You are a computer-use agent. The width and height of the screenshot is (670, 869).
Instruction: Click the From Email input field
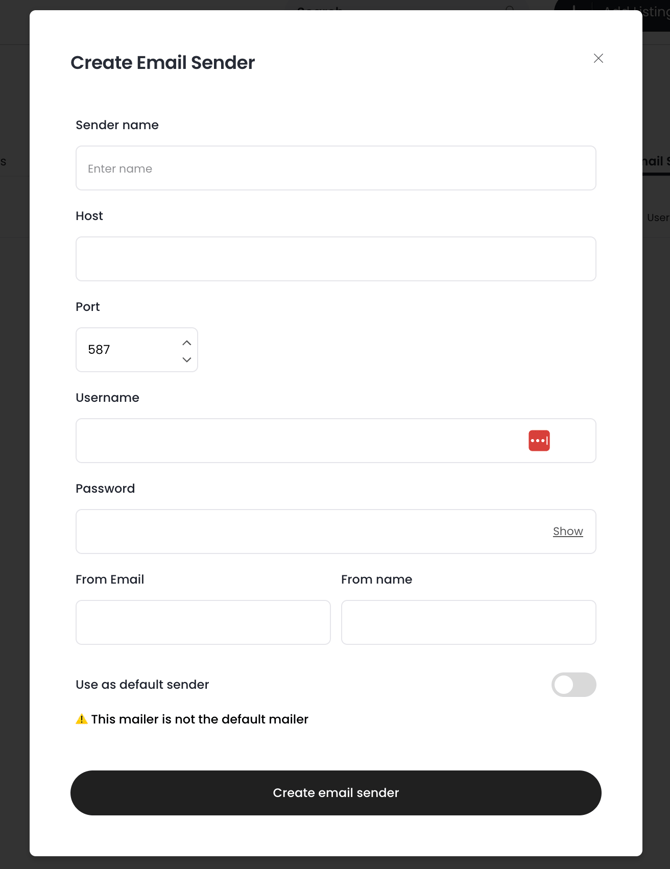(203, 623)
